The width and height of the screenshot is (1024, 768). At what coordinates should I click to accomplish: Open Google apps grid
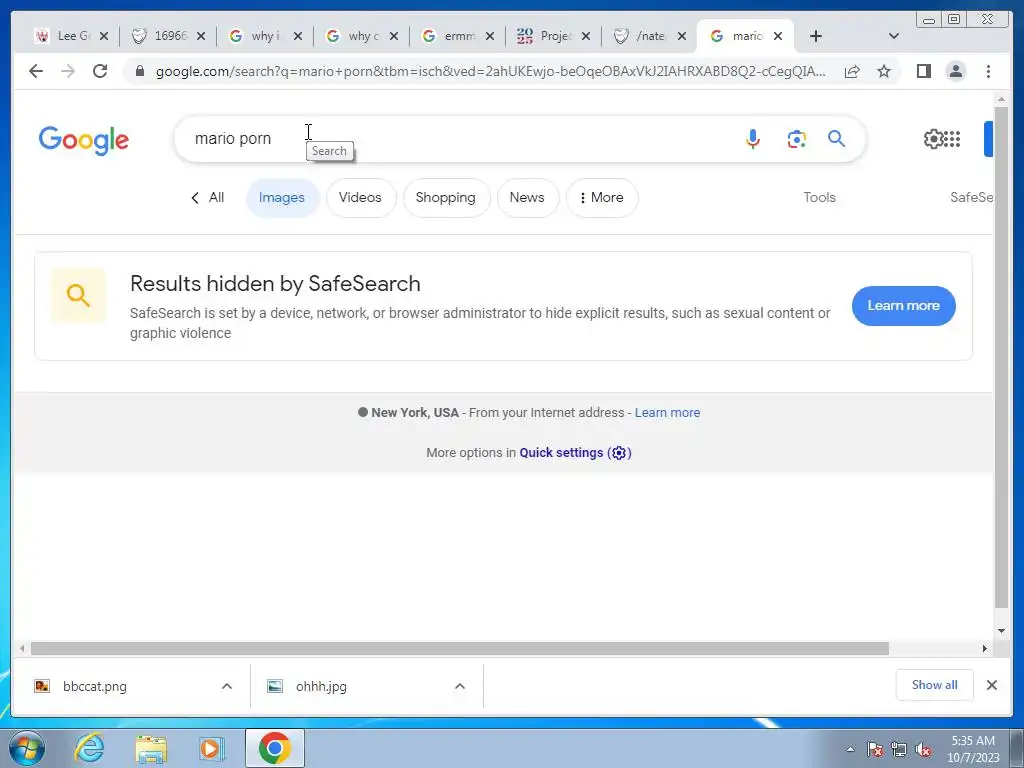pos(952,138)
